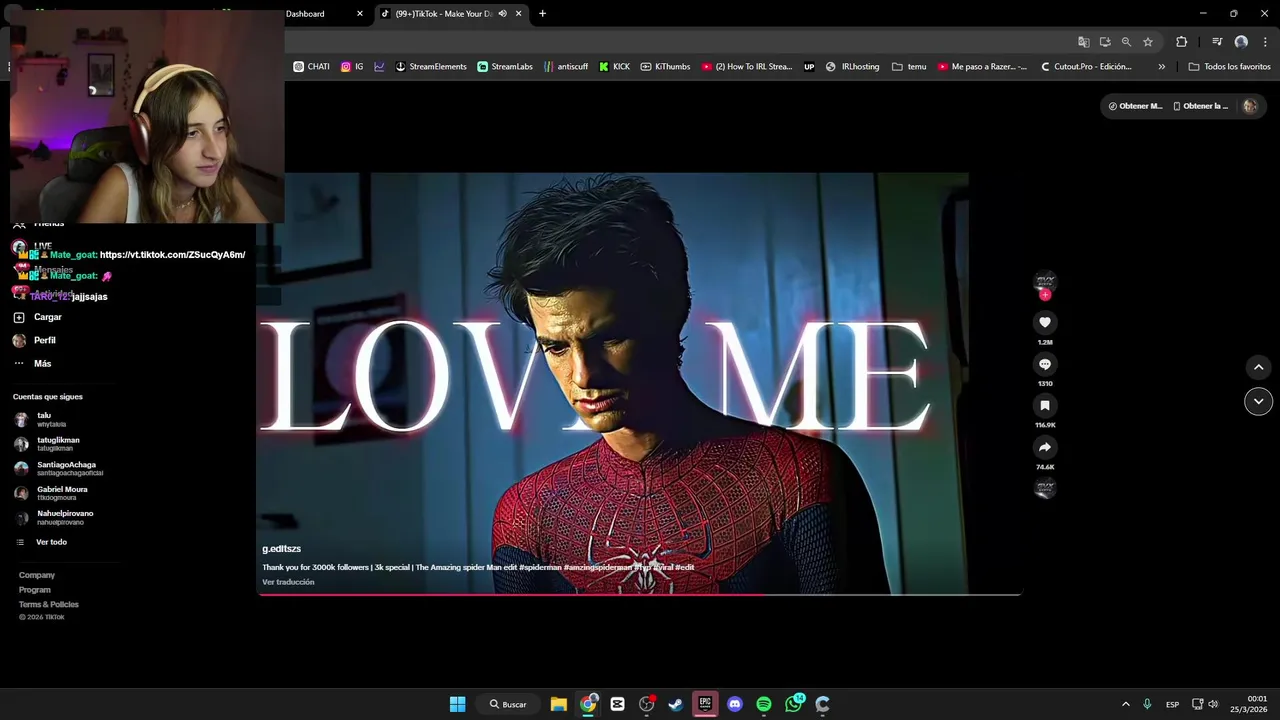
Task: Close the Dashboard tab
Action: pyautogui.click(x=360, y=14)
